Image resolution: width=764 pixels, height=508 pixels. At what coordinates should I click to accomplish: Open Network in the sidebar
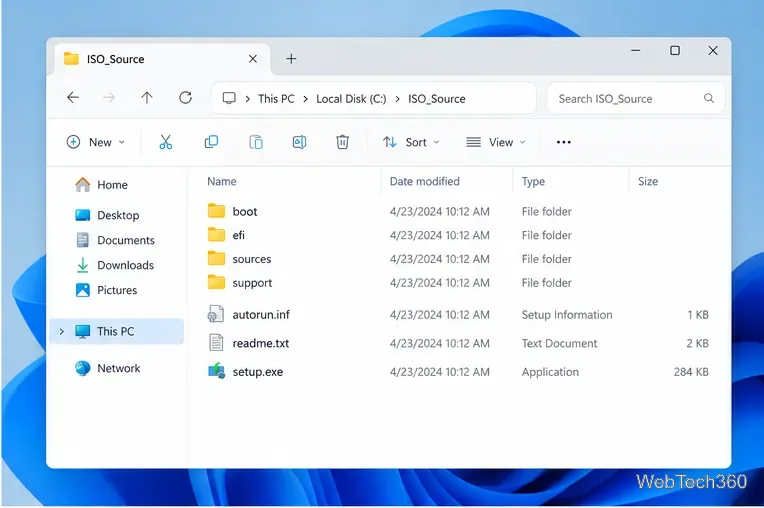(107, 368)
